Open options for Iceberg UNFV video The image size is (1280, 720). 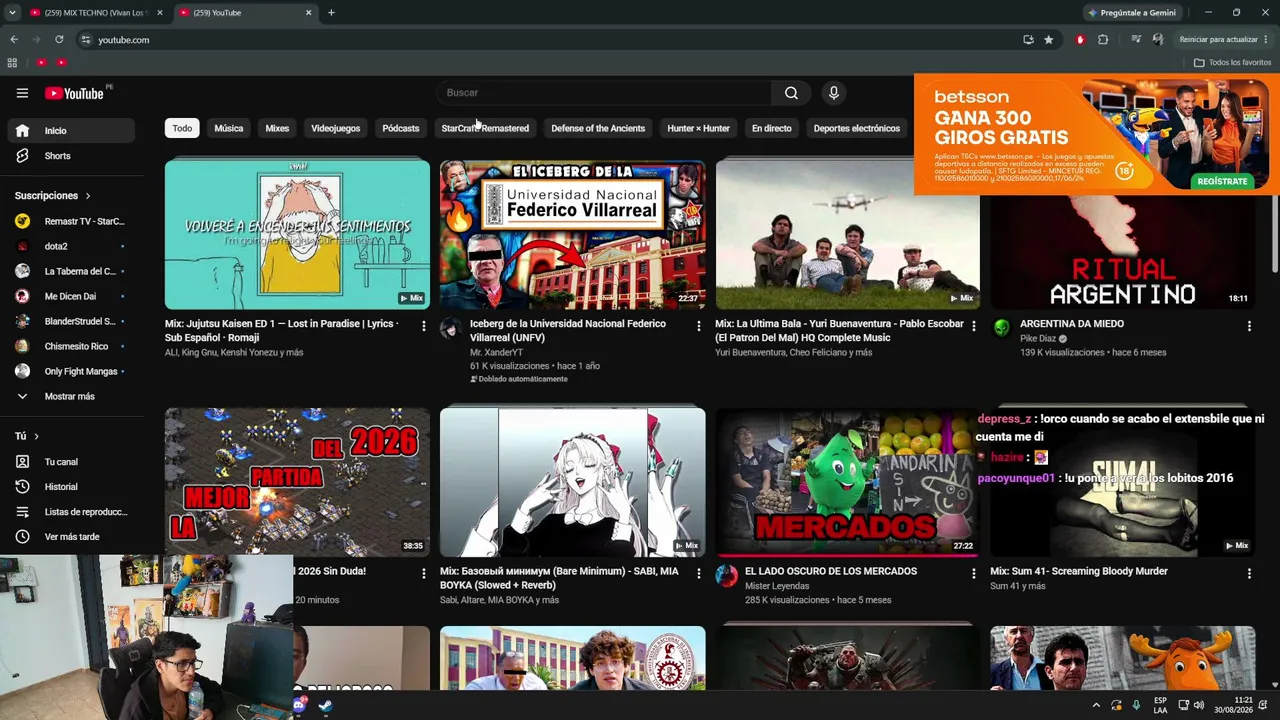(699, 326)
